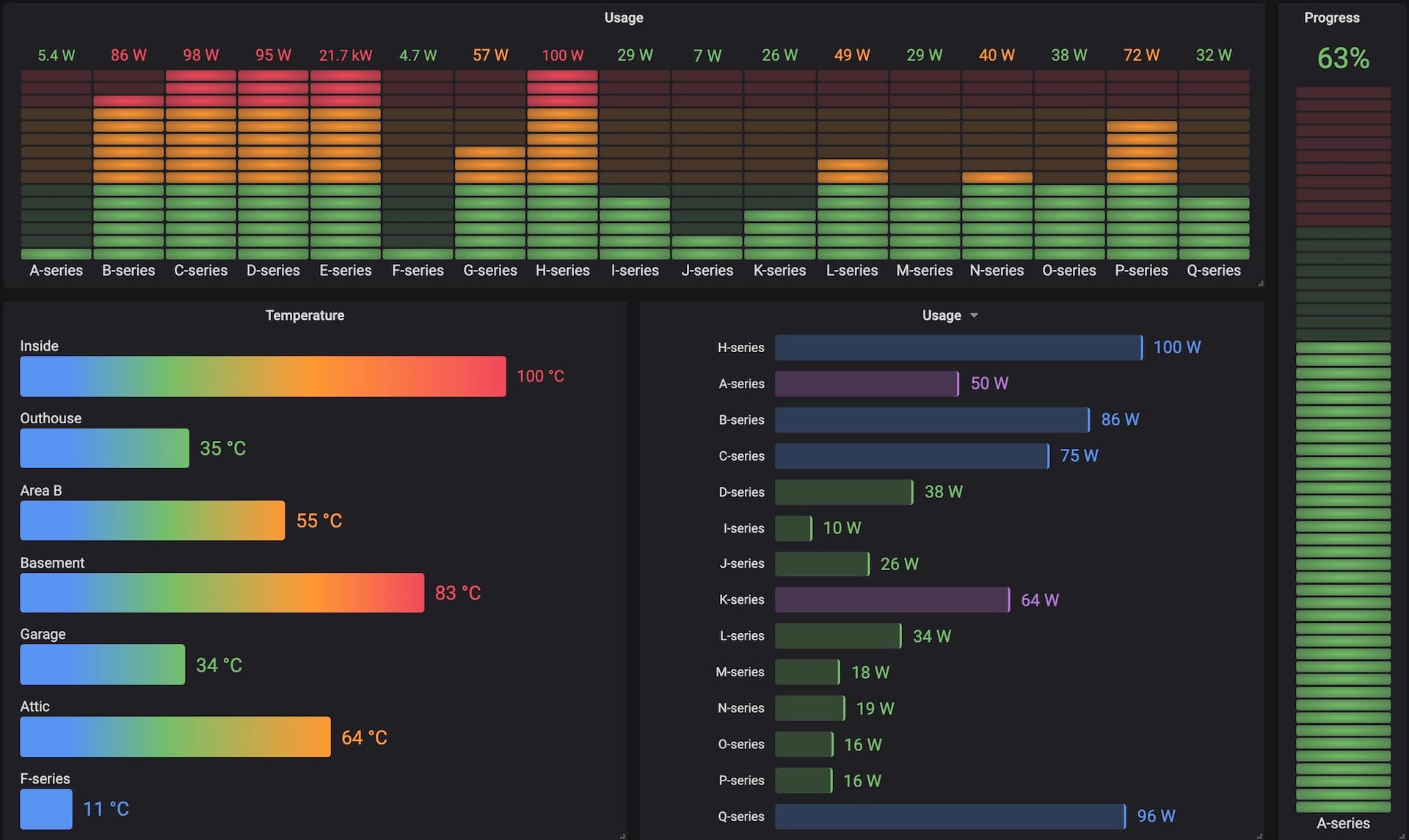Click the Attic gauge label
The height and width of the screenshot is (840, 1409).
[x=35, y=706]
